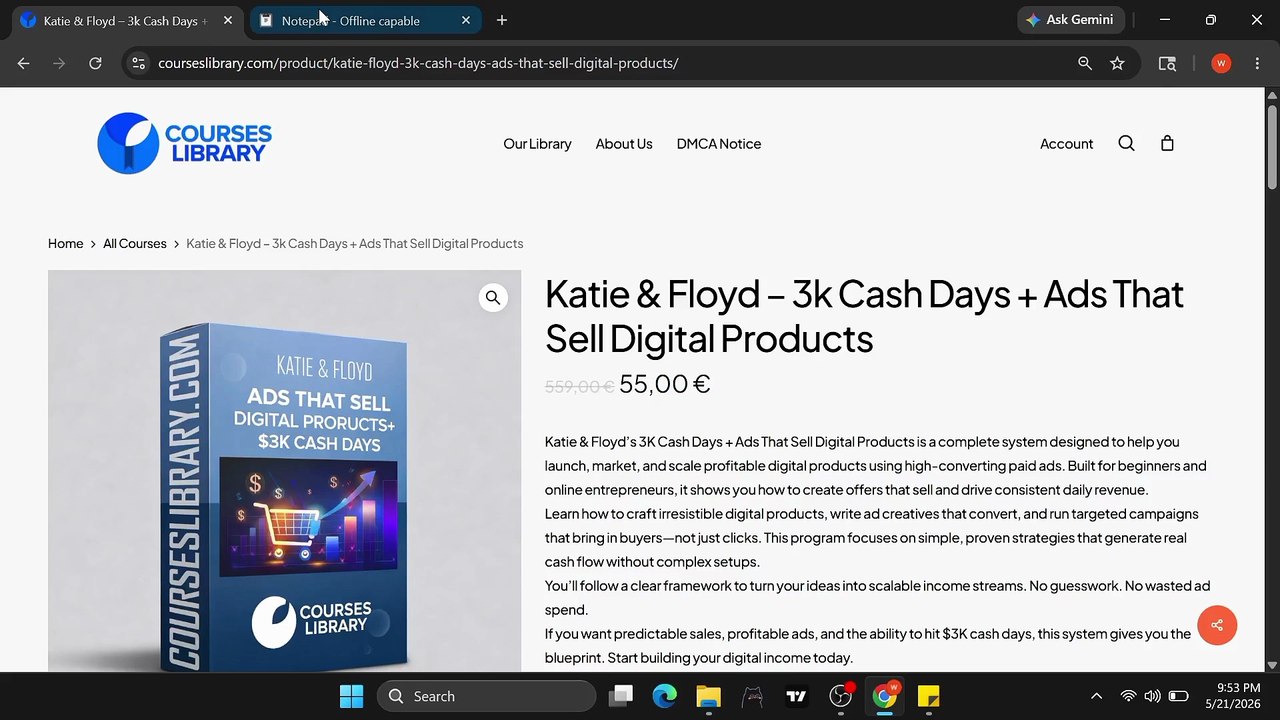Image resolution: width=1280 pixels, height=720 pixels.
Task: Click the address bar URL
Action: click(x=418, y=63)
